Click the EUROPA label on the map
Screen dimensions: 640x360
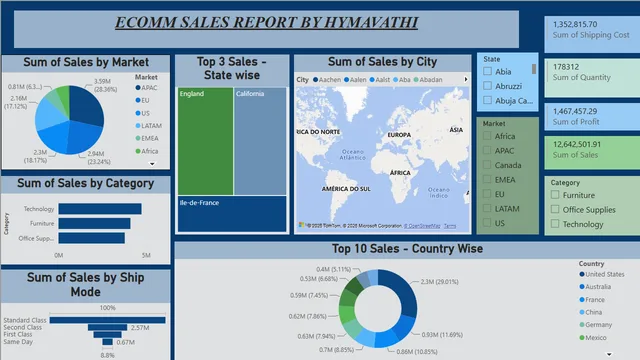[399, 135]
